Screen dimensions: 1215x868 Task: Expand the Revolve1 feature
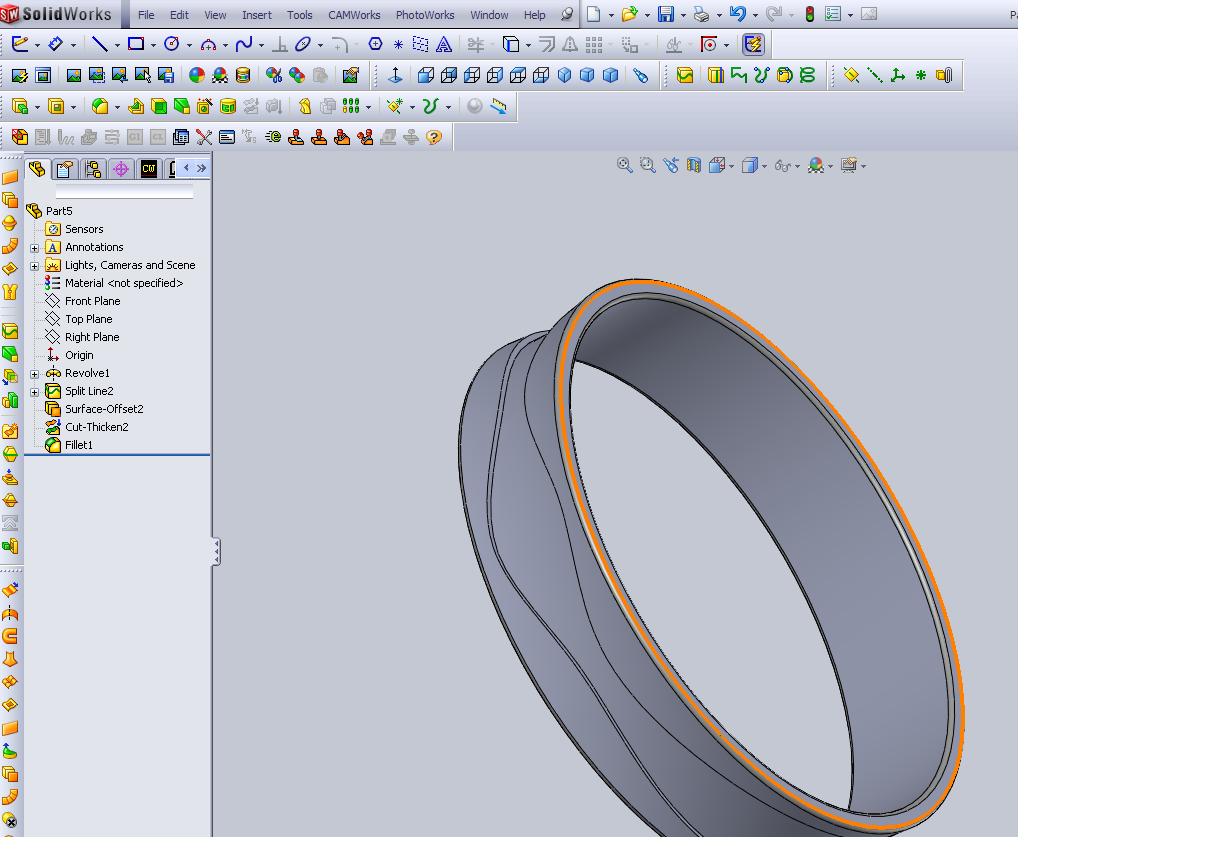34,374
